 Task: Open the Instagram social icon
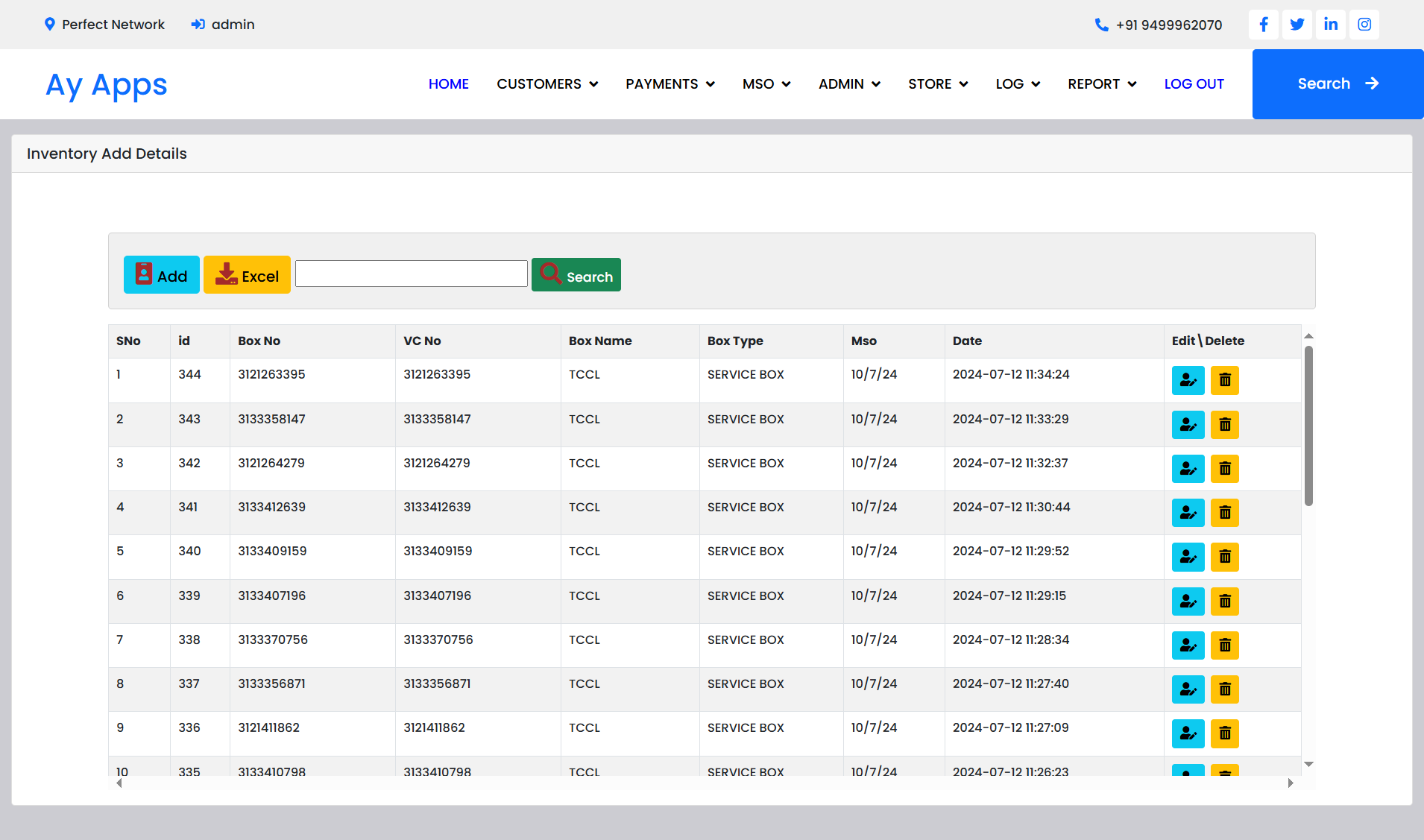[1364, 25]
